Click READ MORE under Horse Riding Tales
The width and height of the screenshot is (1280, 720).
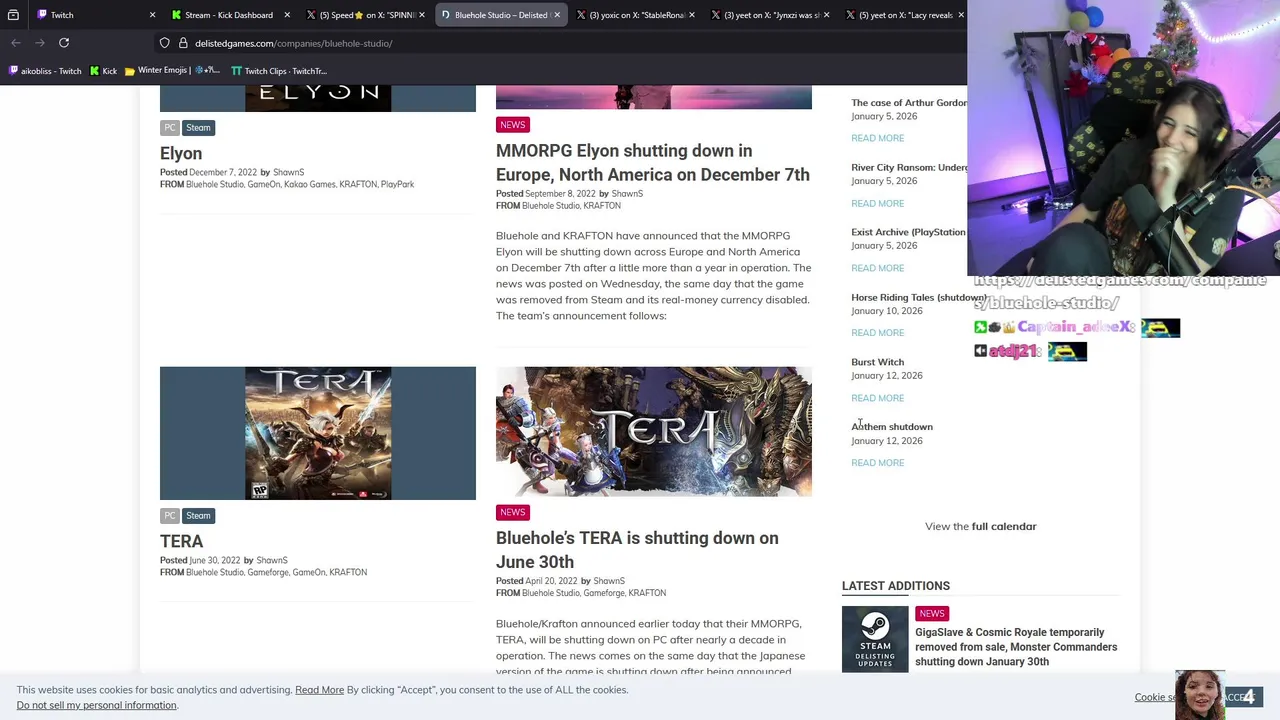[877, 333]
